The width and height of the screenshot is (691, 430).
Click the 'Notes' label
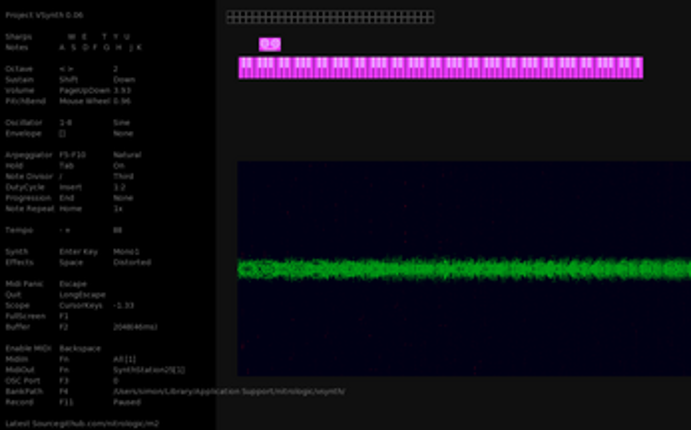tap(17, 48)
